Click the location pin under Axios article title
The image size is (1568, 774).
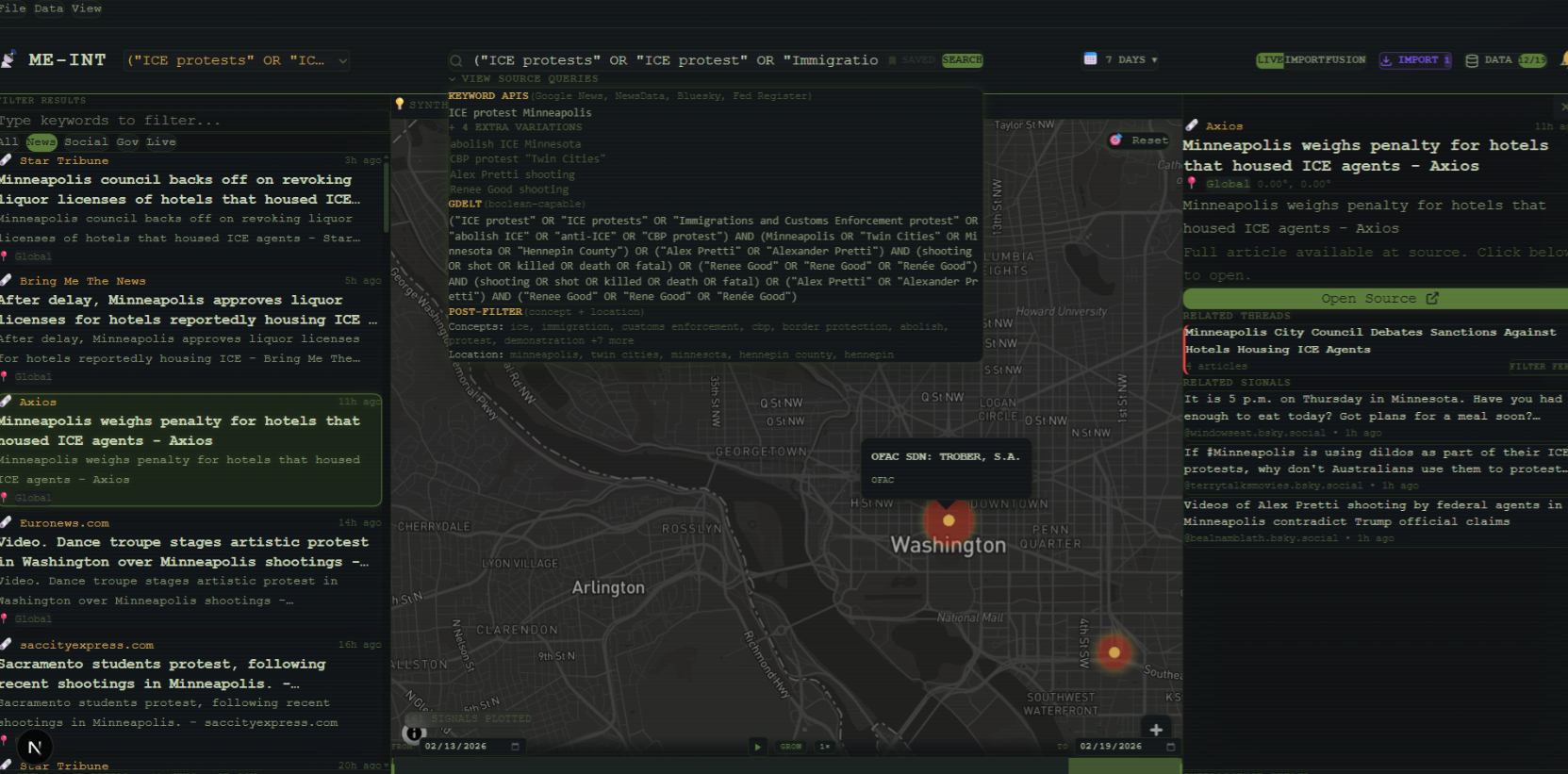1192,183
